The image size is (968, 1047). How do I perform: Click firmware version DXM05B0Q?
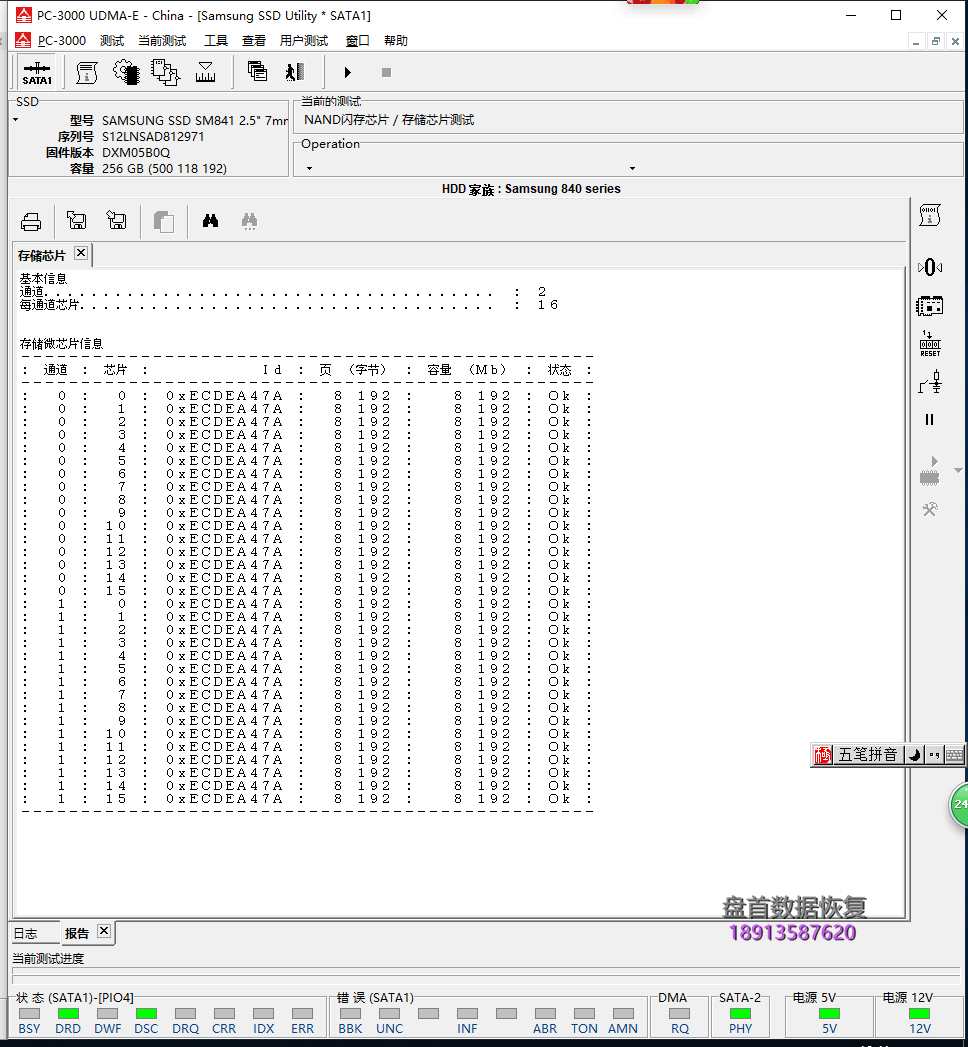pyautogui.click(x=136, y=152)
